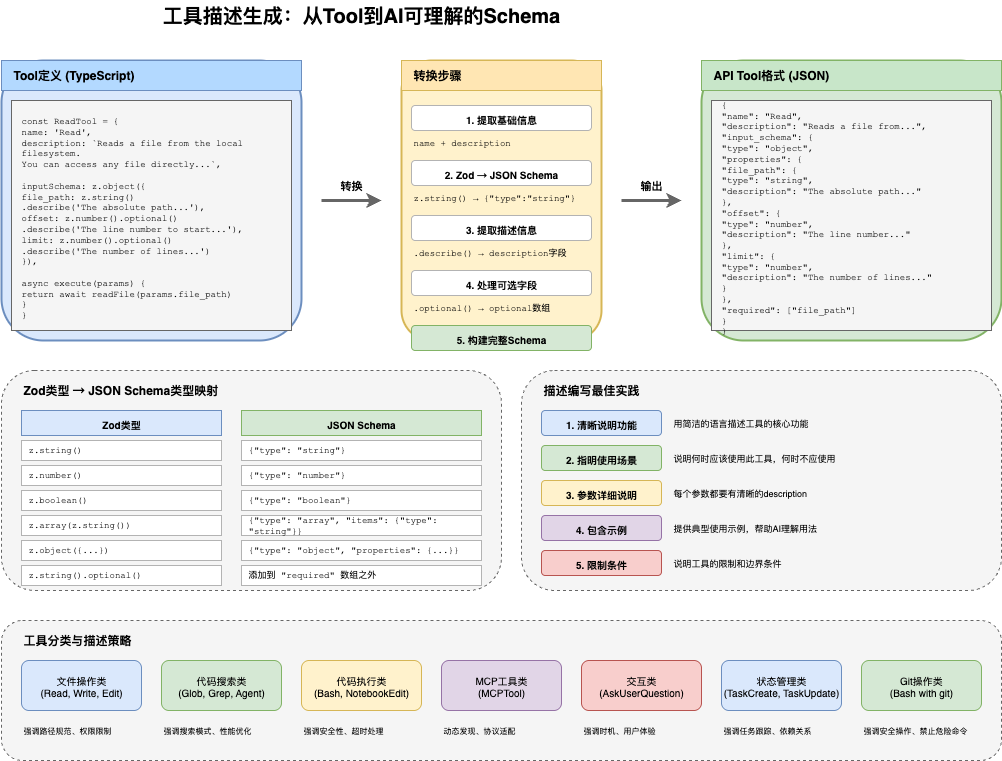The height and width of the screenshot is (761, 1002).
Task: Click the 'Tool定义 (TypeScript)' header
Action: 151,75
